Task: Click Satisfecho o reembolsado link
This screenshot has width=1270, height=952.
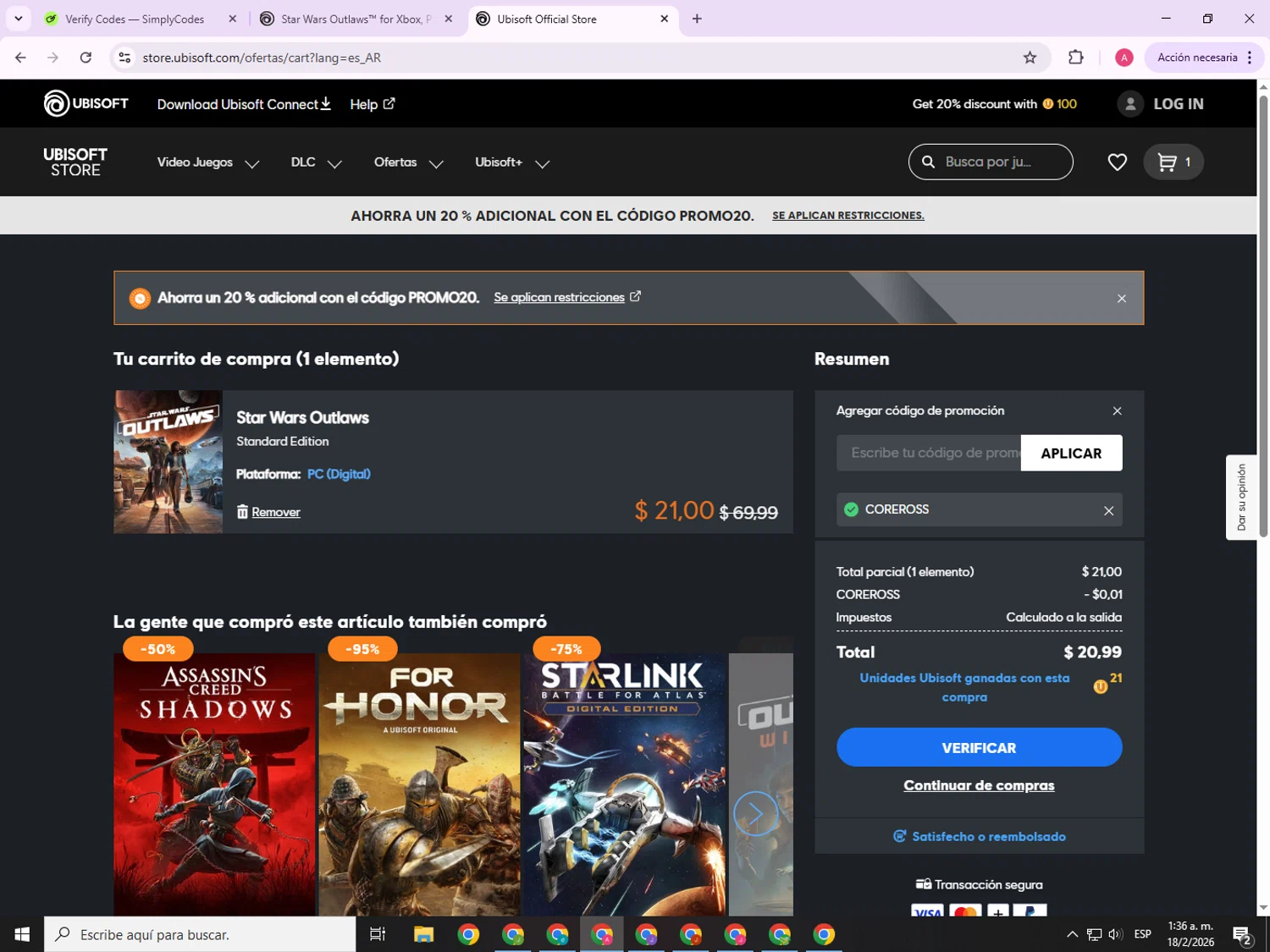Action: pyautogui.click(x=979, y=836)
